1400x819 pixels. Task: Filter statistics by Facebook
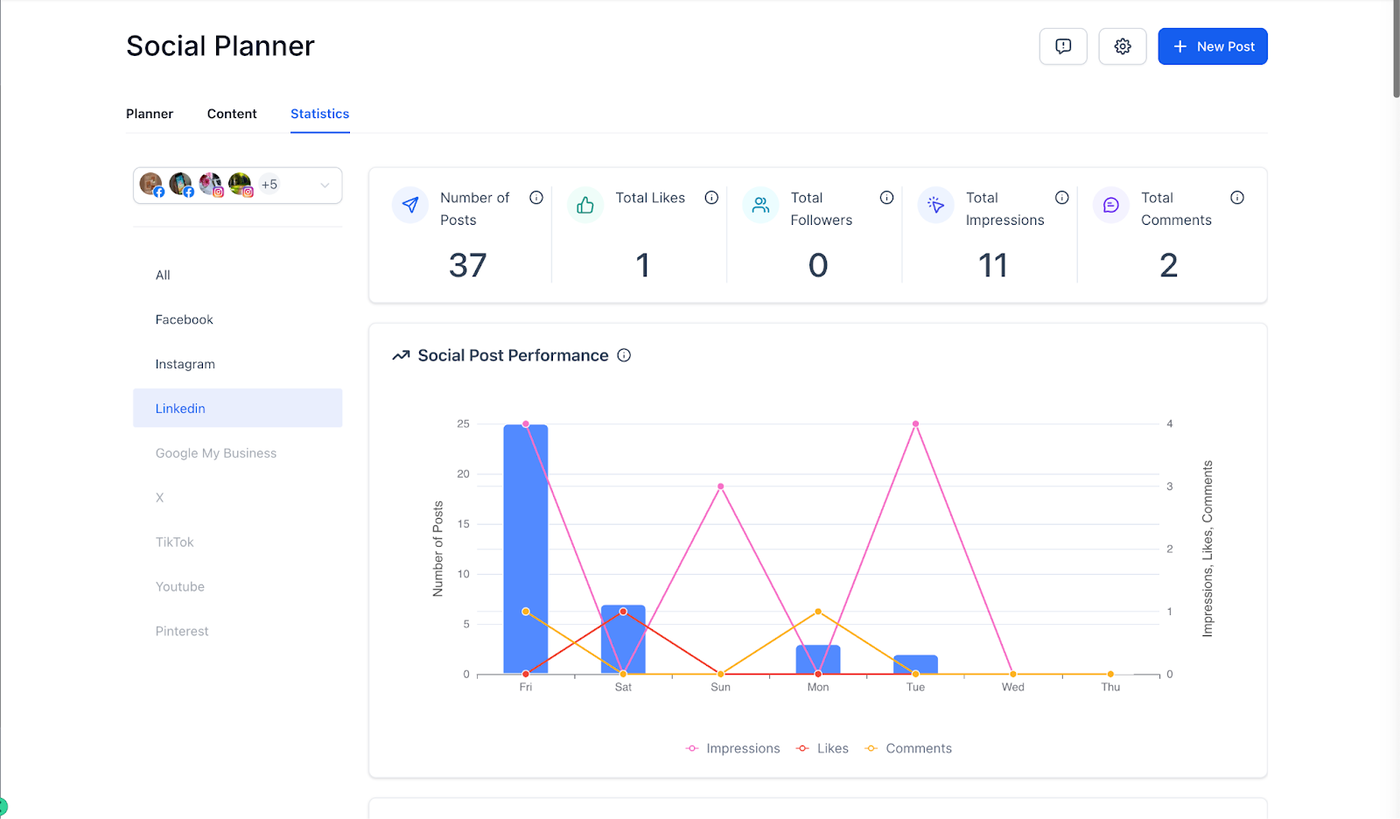pyautogui.click(x=184, y=320)
